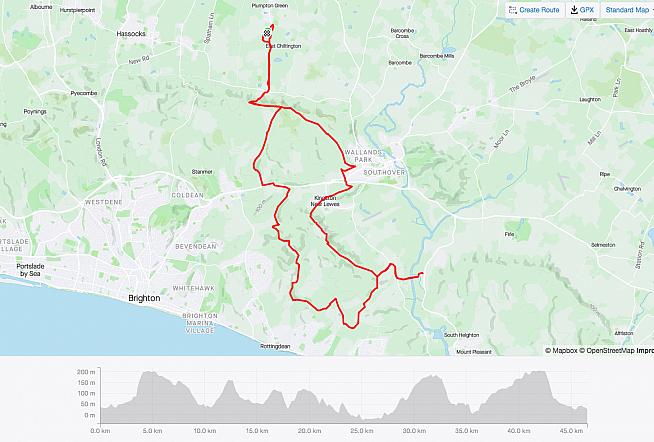Click the checkered finish flag marker
654x442 pixels.
click(267, 33)
